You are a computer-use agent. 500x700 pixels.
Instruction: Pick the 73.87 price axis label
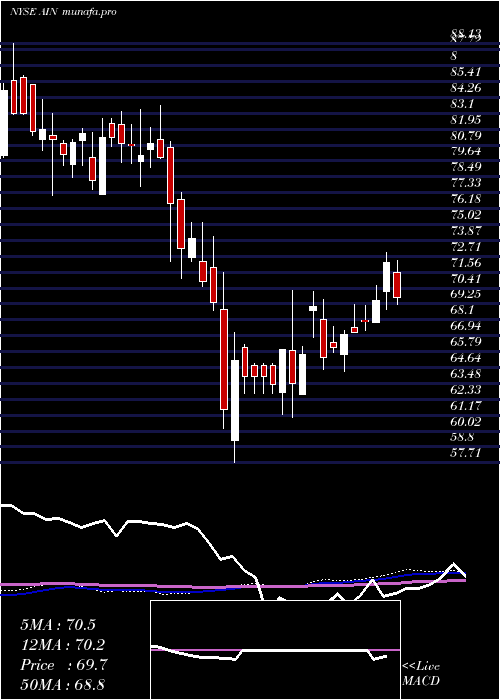[x=467, y=231]
